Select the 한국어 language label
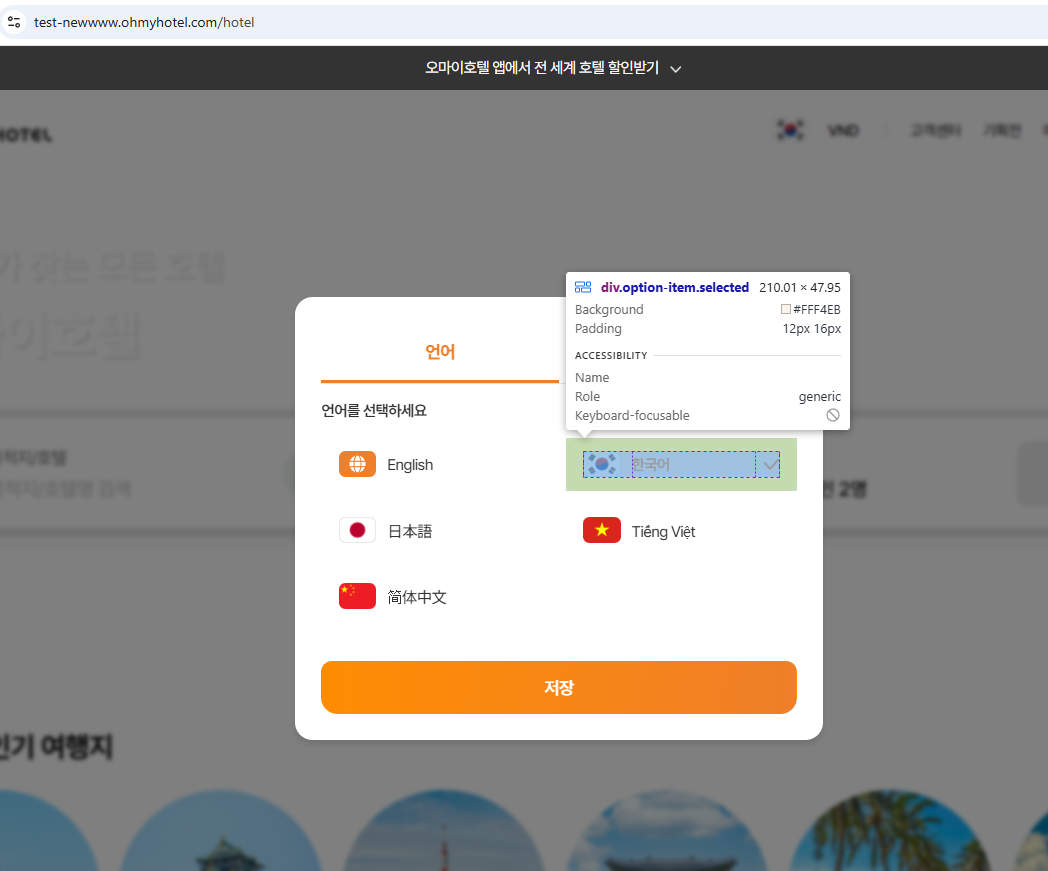 [651, 464]
